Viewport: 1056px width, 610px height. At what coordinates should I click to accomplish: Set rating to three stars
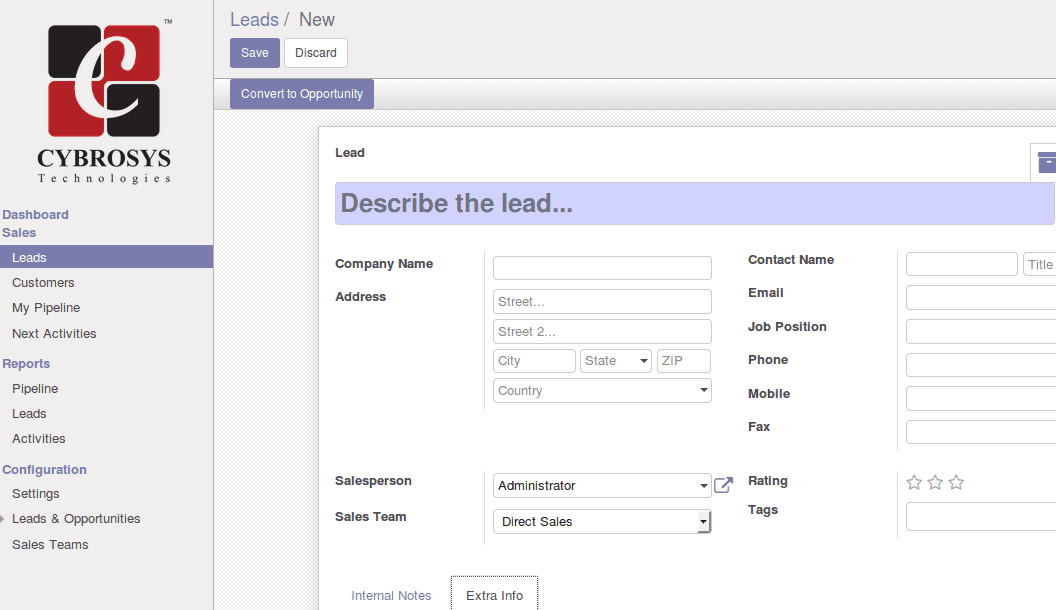956,482
